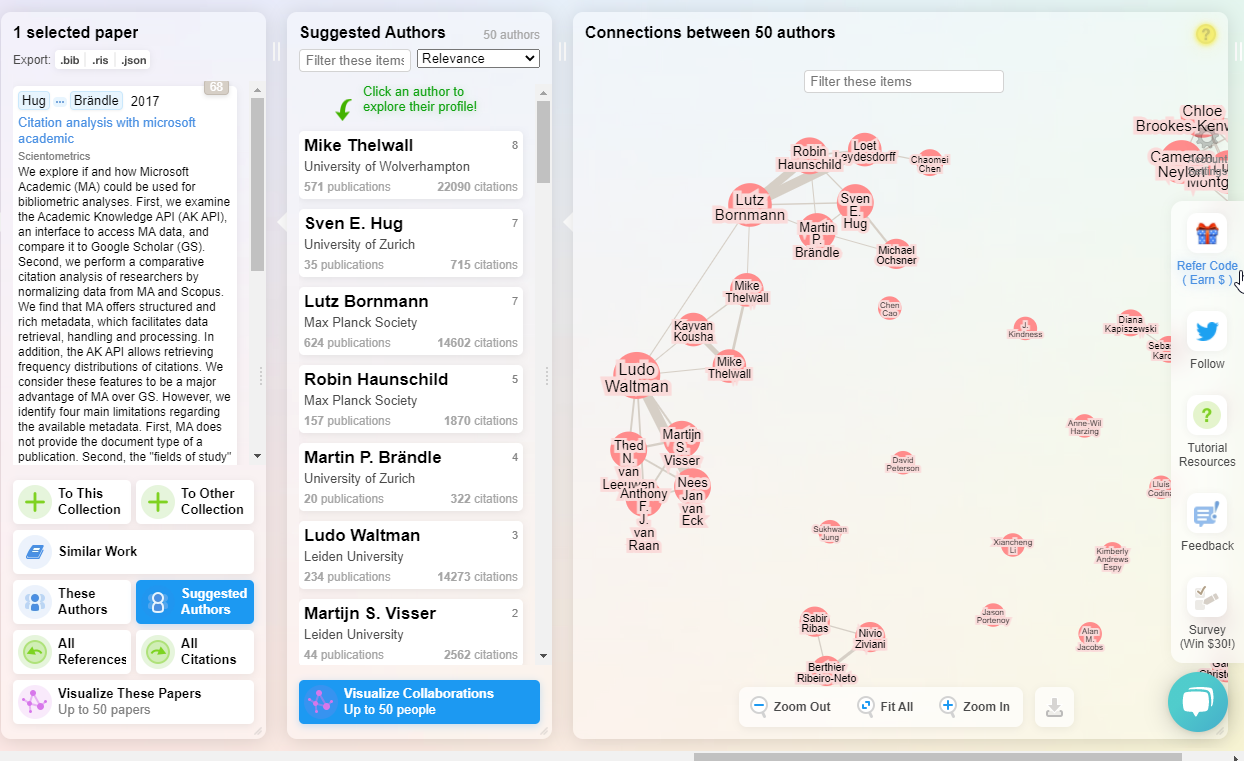Select the Suggested Authors button
This screenshot has width=1244, height=761.
pyautogui.click(x=195, y=602)
